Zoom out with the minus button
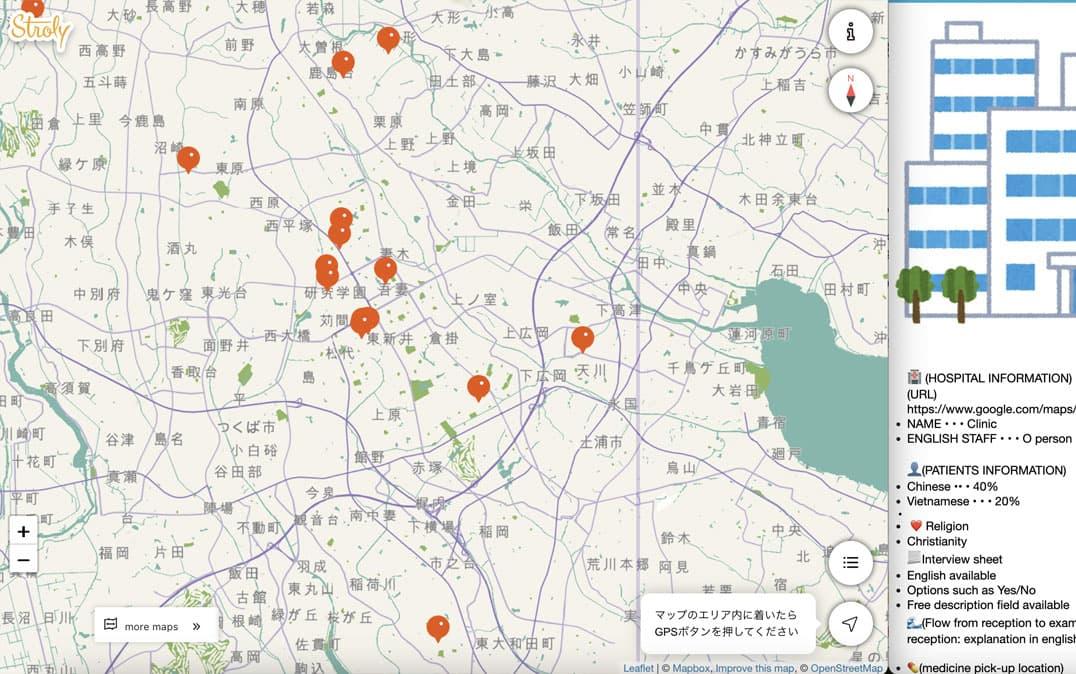Screen dimensions: 1076x674 tap(23, 559)
